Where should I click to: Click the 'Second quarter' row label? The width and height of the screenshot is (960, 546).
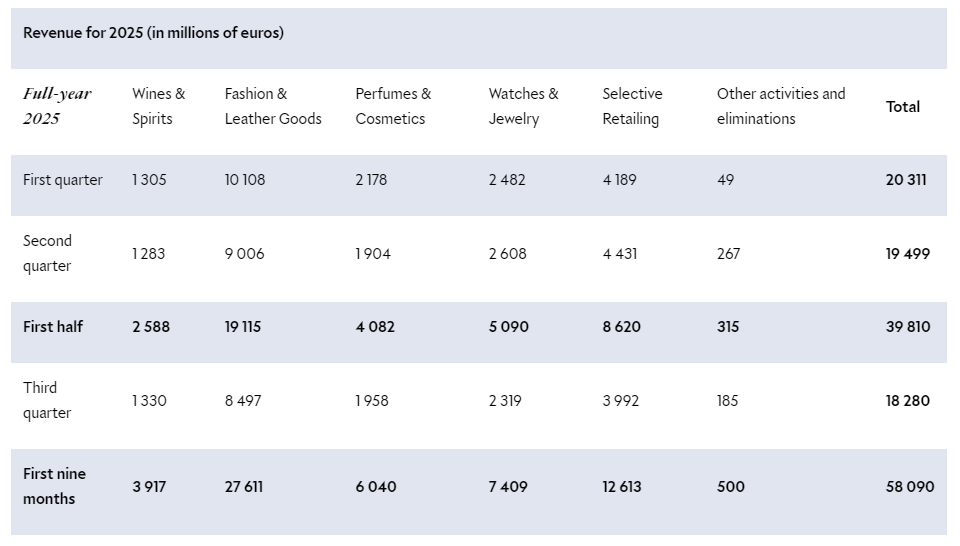click(x=48, y=253)
